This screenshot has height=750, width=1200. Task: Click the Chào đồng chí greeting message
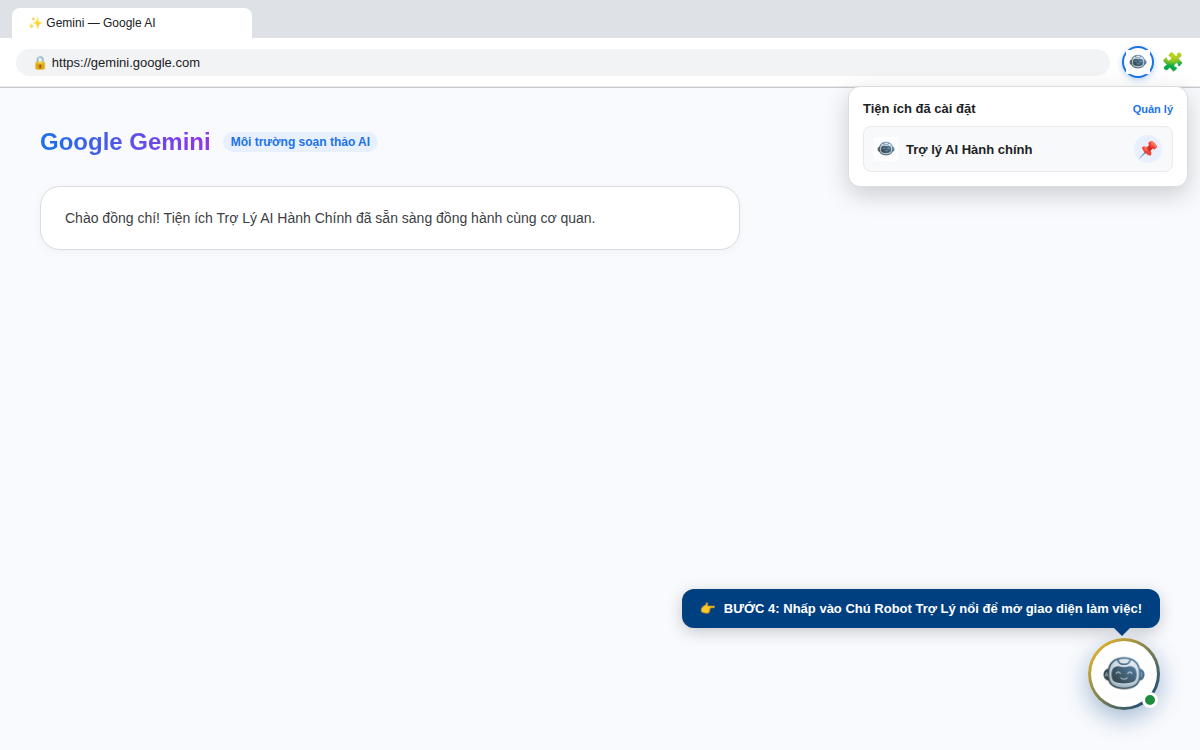390,218
